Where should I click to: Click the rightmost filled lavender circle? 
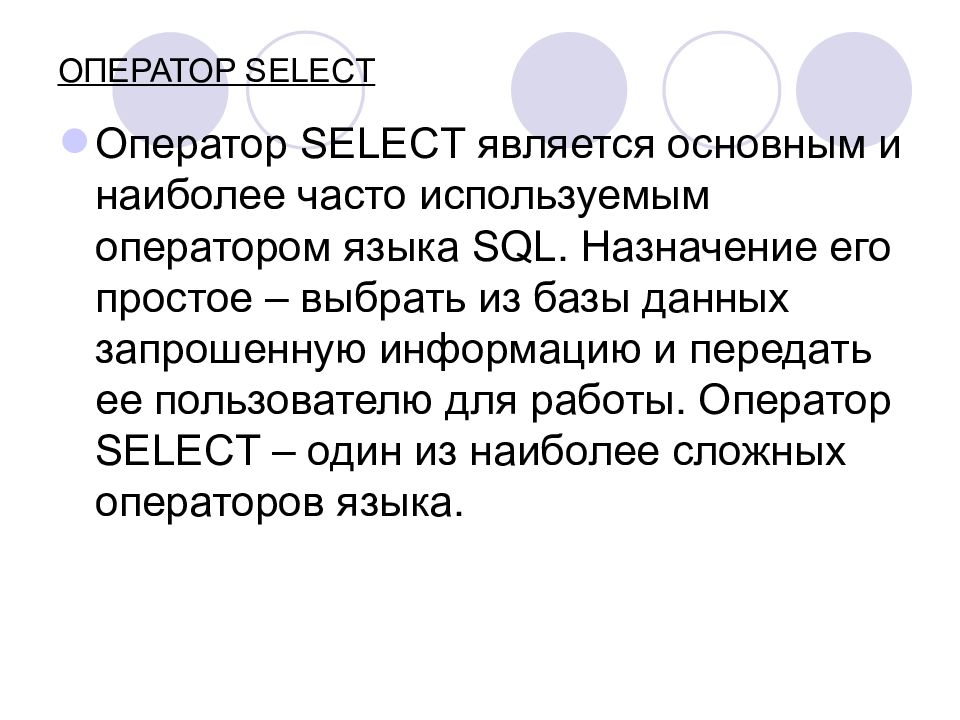coord(854,90)
